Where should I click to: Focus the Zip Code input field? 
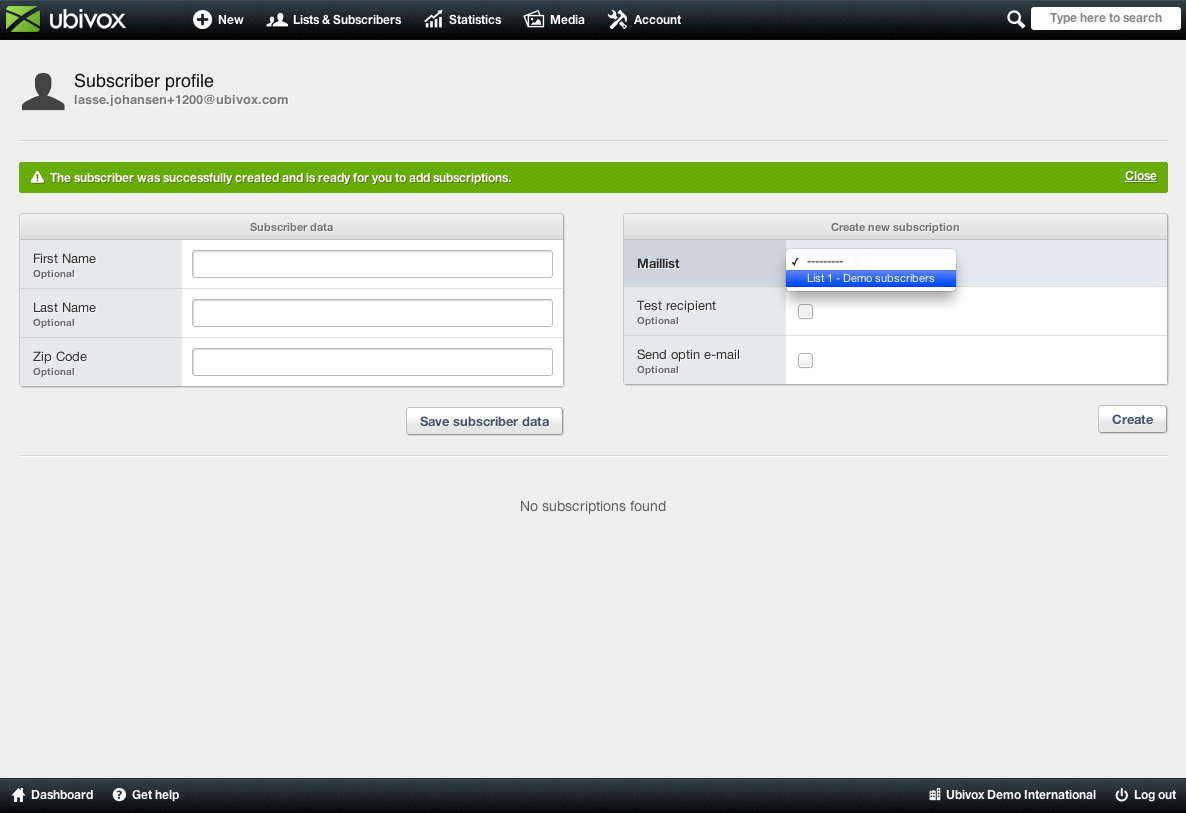(x=372, y=362)
